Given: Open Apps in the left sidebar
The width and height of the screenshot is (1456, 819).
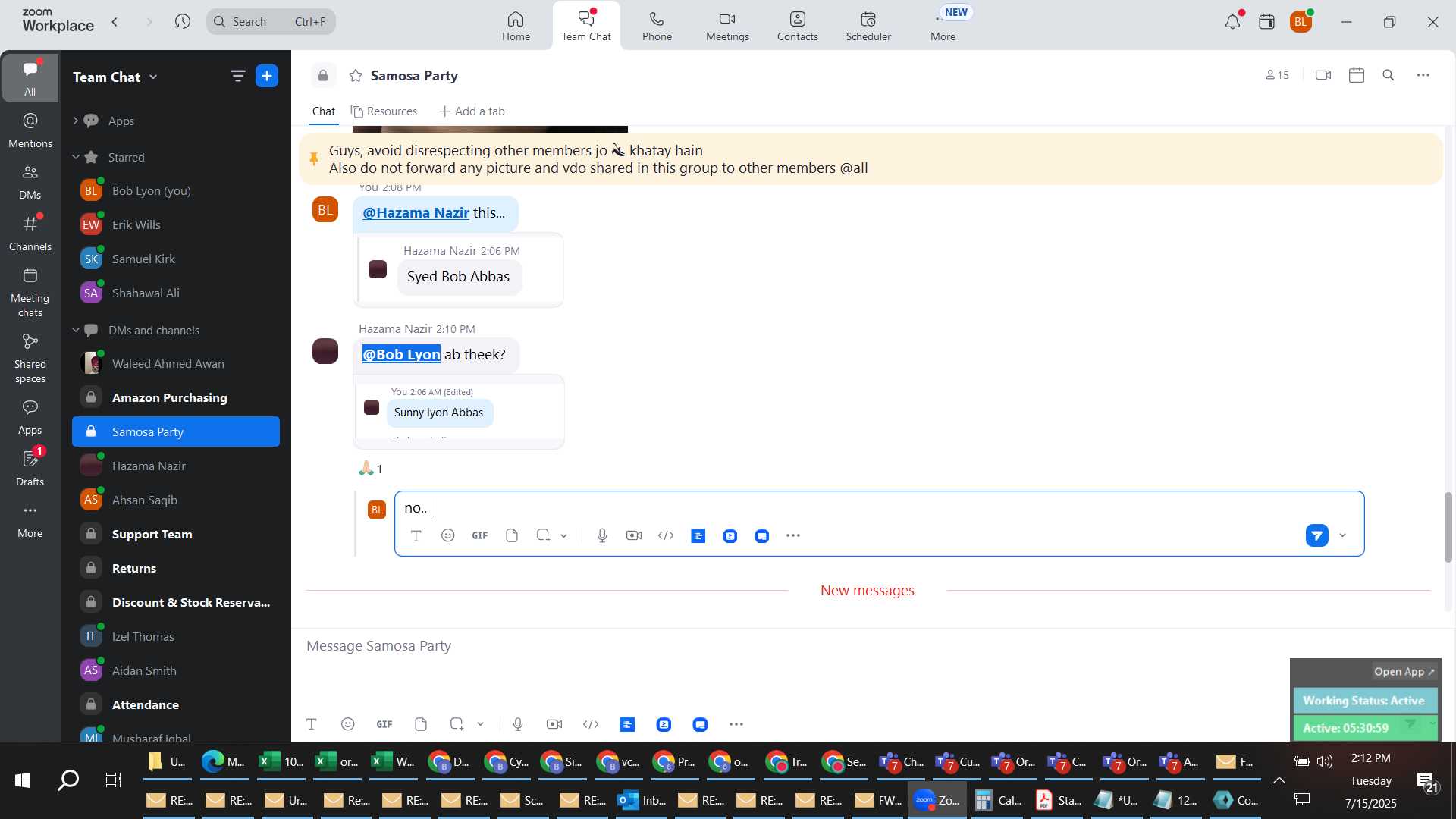Looking at the screenshot, I should point(30,417).
